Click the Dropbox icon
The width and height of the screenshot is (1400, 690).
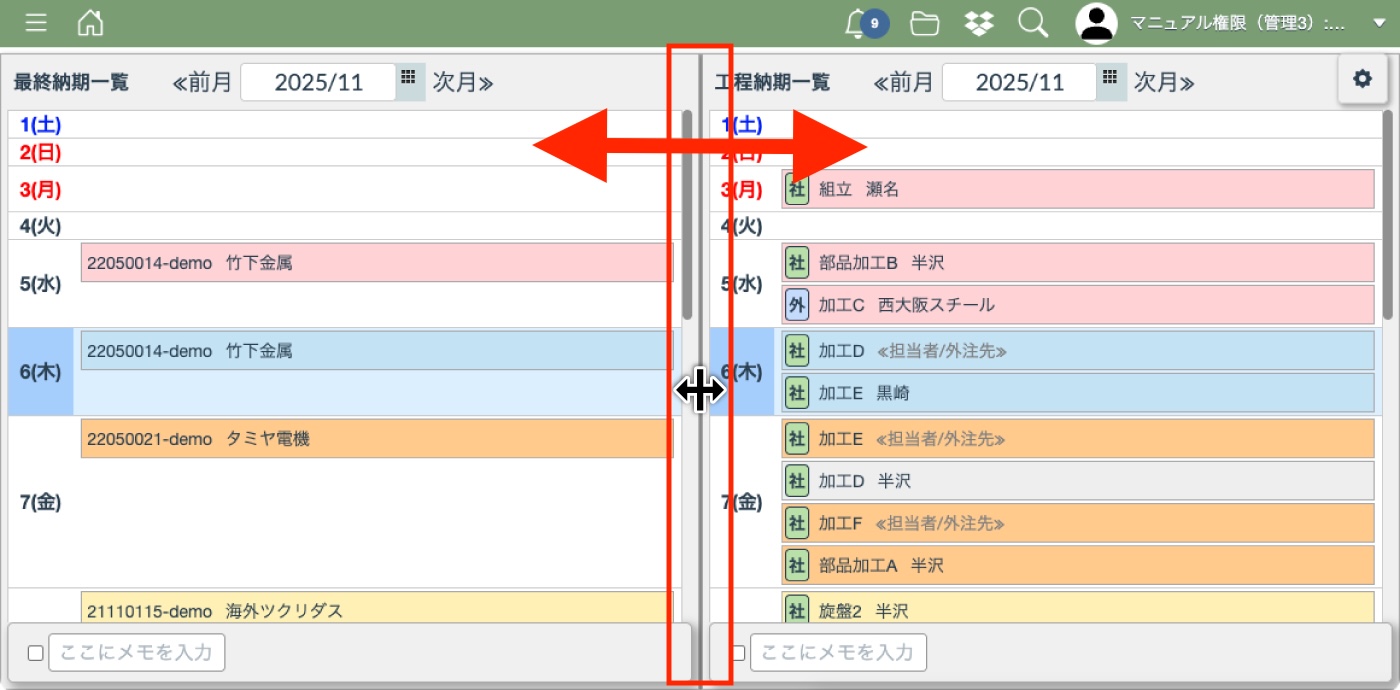click(978, 23)
